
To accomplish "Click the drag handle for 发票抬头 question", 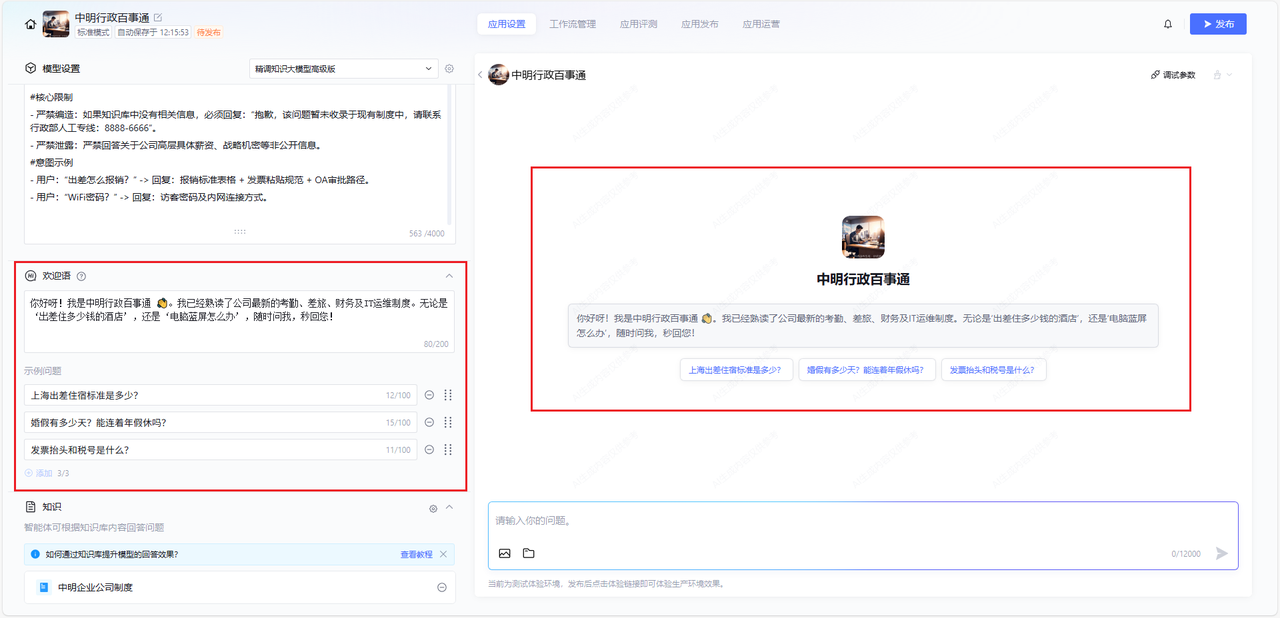I will tap(448, 450).
